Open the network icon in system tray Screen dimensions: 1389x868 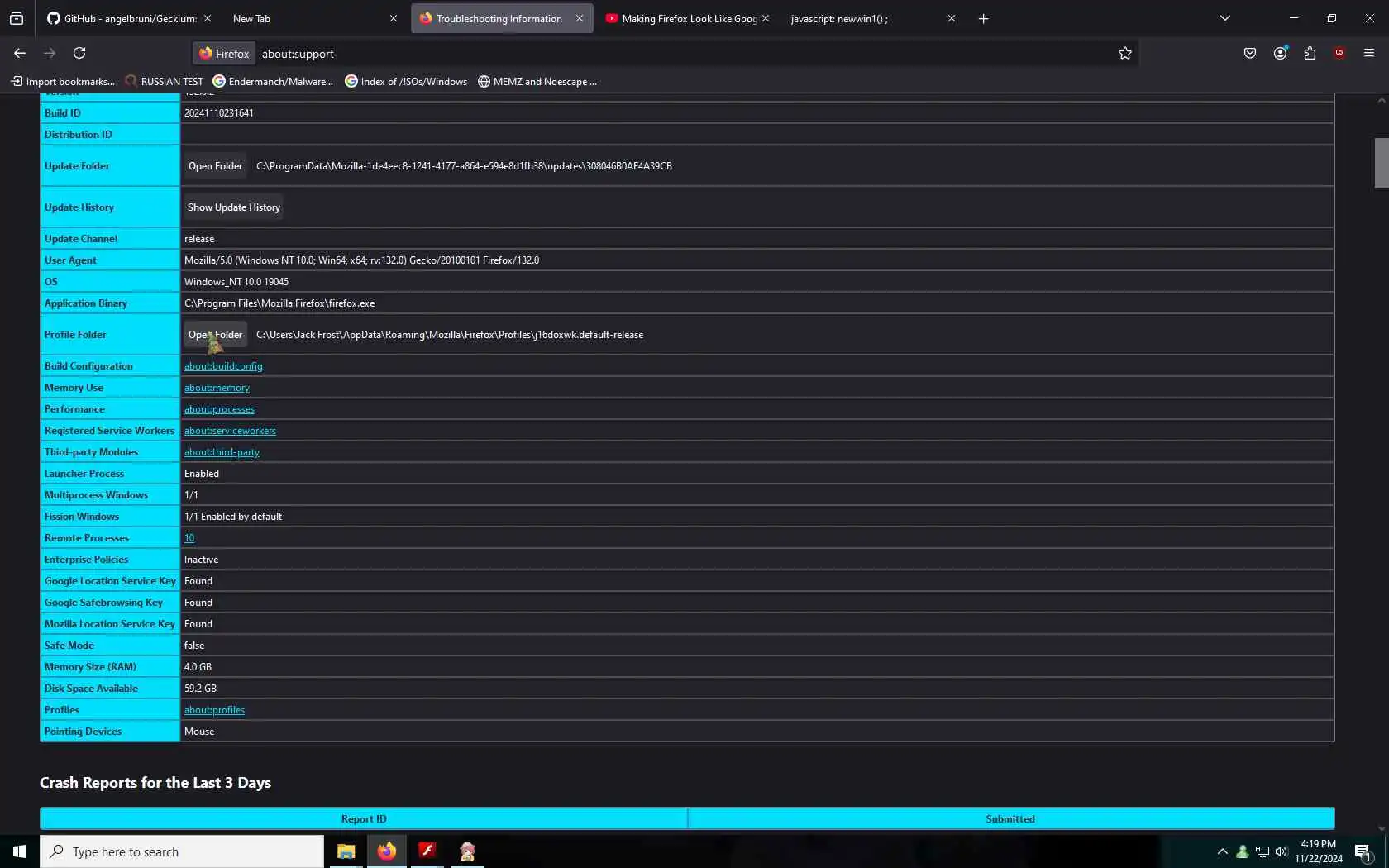point(1263,851)
